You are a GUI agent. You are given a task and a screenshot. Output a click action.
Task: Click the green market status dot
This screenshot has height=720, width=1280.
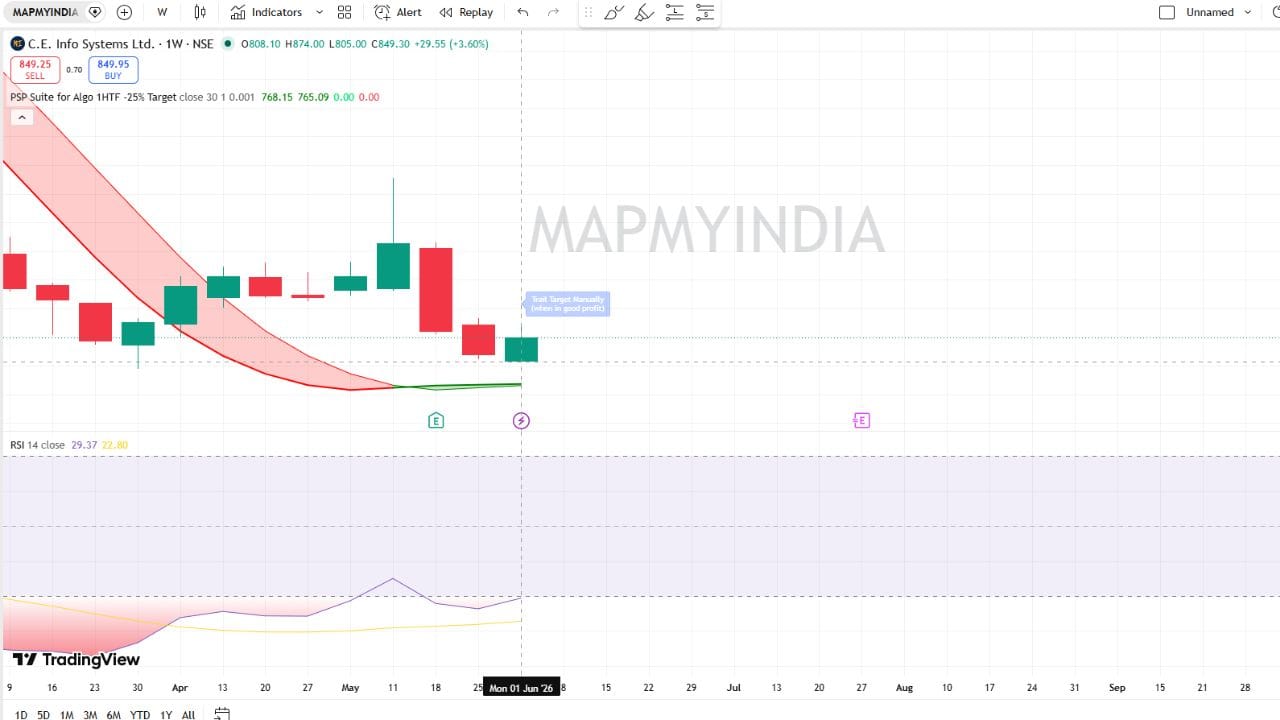(228, 44)
